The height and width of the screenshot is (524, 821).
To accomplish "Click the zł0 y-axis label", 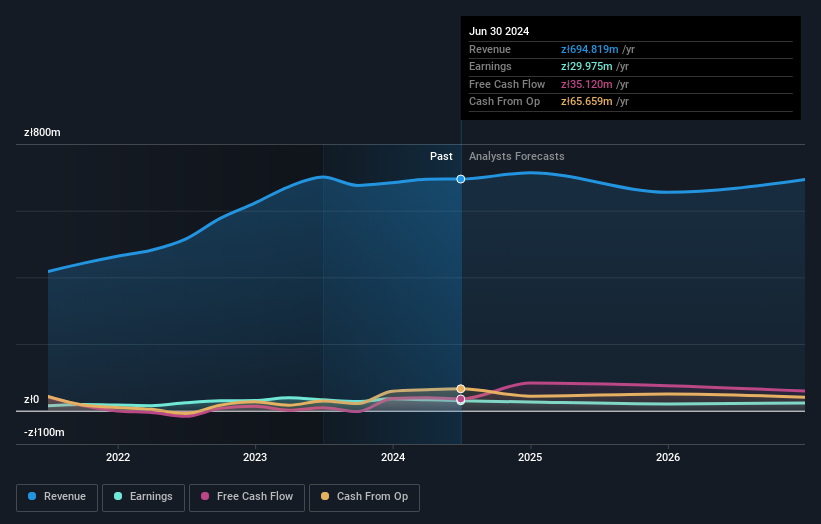I will [31, 399].
